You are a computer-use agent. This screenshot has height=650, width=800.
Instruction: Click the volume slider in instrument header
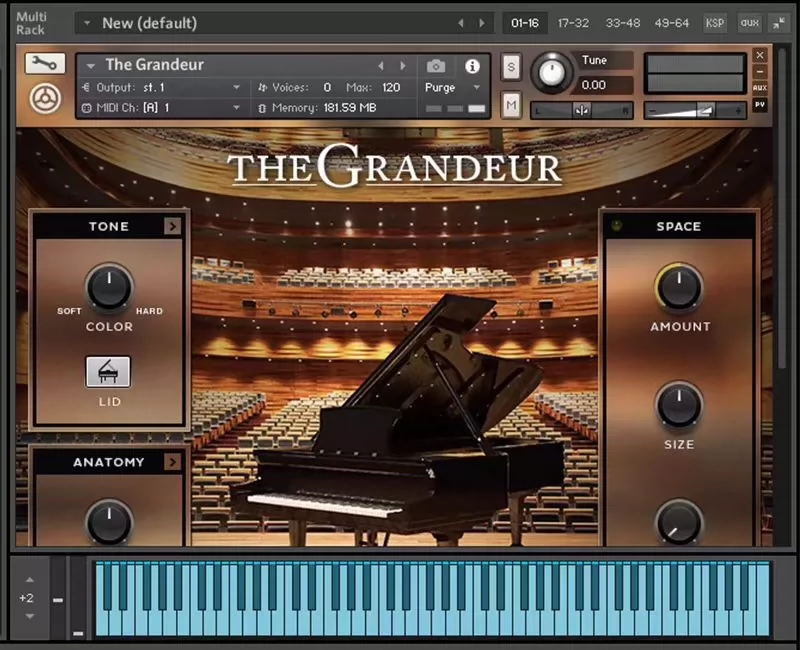click(695, 110)
